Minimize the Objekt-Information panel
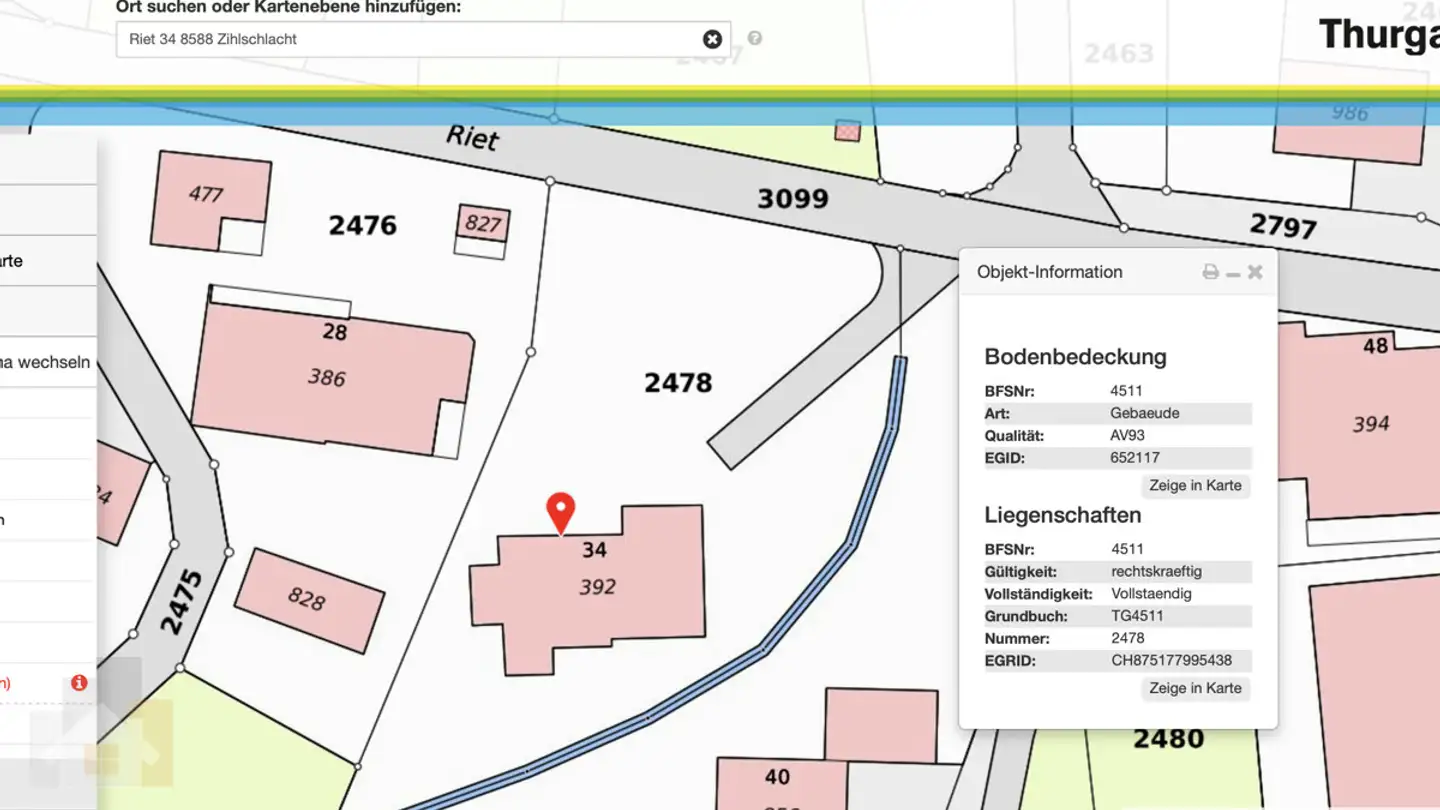This screenshot has height=810, width=1440. point(1233,273)
